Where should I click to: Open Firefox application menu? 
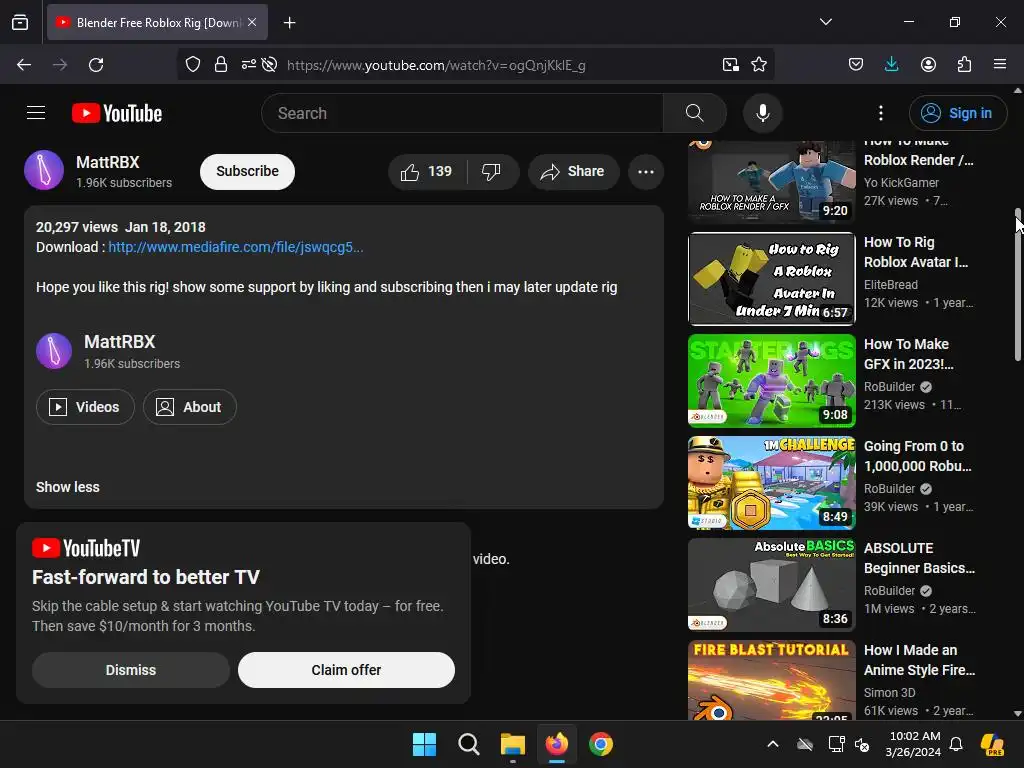pos(1000,65)
